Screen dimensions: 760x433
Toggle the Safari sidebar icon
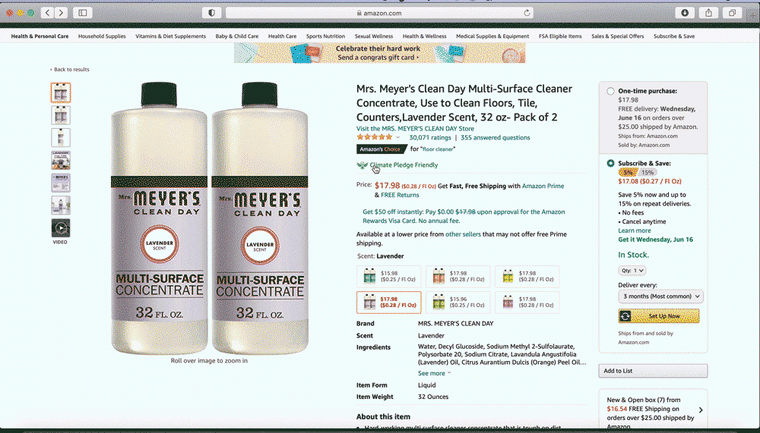coord(83,13)
